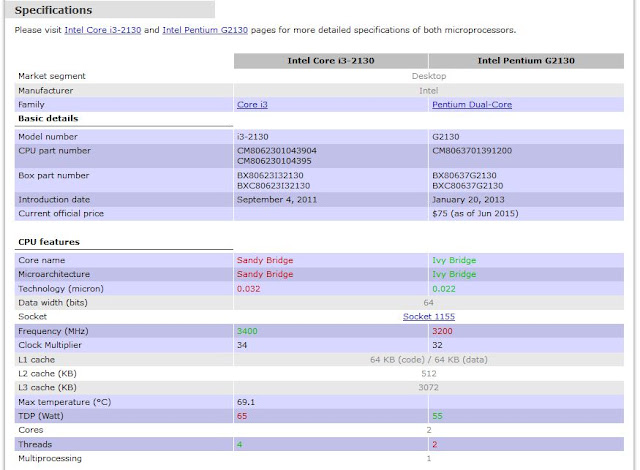The width and height of the screenshot is (640, 470).
Task: Open the Socket 1155 link
Action: click(x=429, y=317)
